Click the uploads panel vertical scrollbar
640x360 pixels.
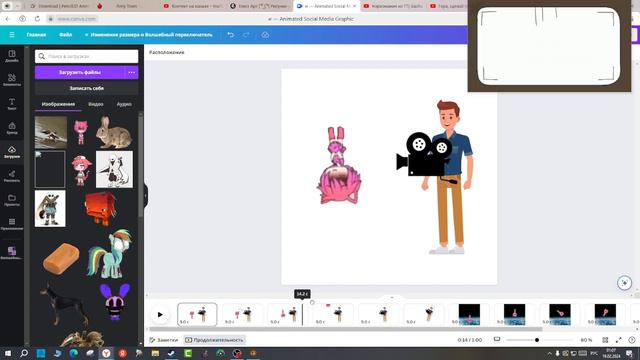click(141, 165)
